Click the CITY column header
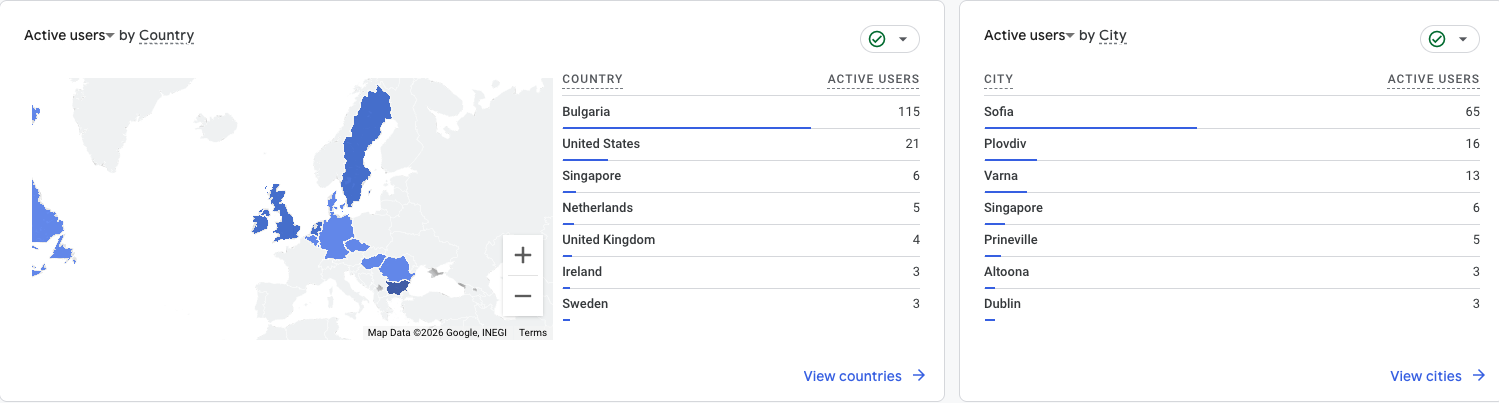 pos(999,79)
